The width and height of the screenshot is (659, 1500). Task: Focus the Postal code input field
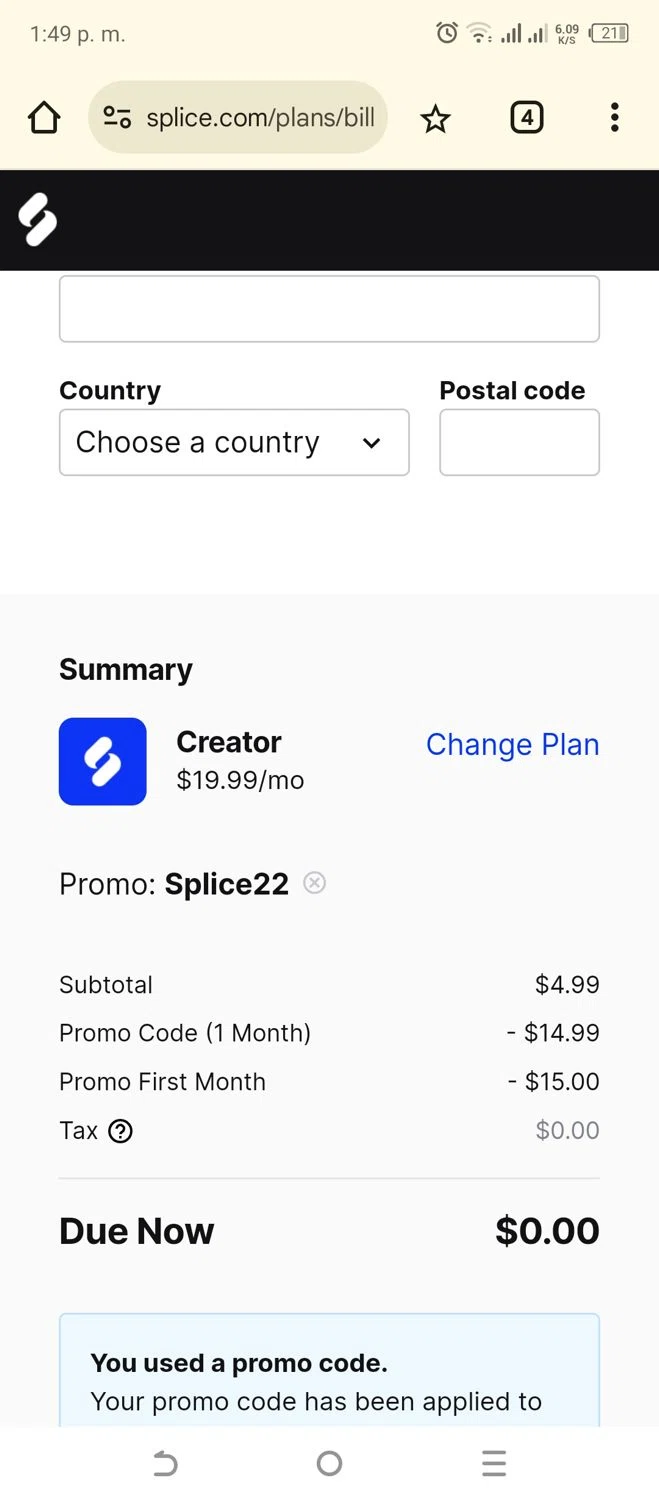click(x=519, y=442)
